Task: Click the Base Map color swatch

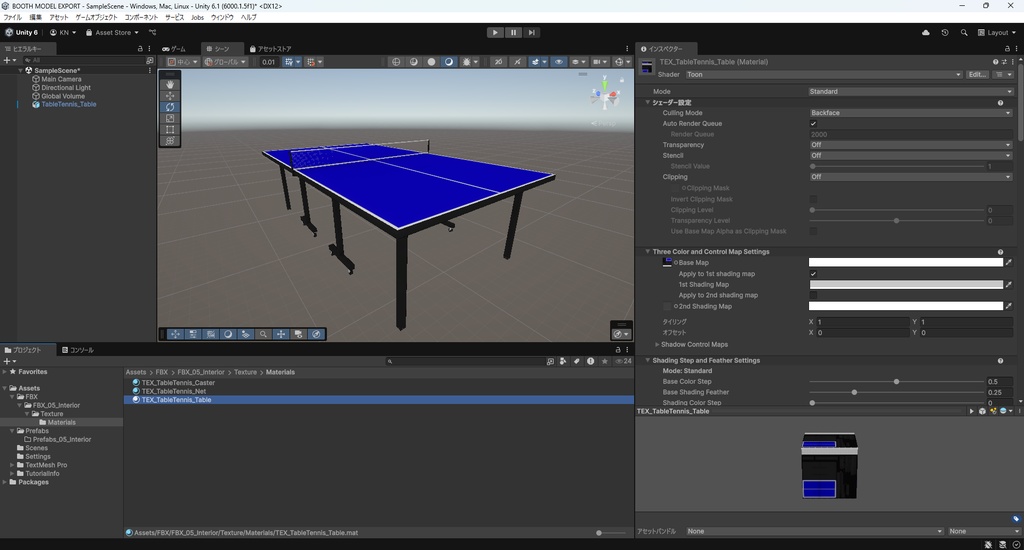Action: [906, 263]
